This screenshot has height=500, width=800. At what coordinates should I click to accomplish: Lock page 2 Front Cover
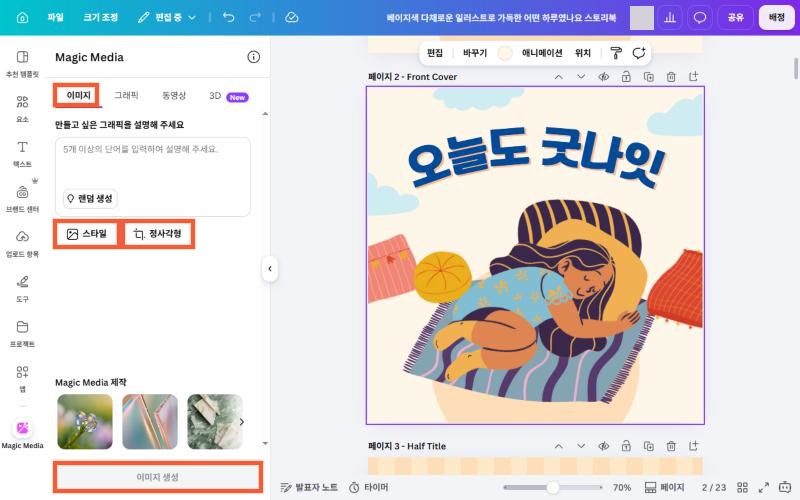[626, 77]
